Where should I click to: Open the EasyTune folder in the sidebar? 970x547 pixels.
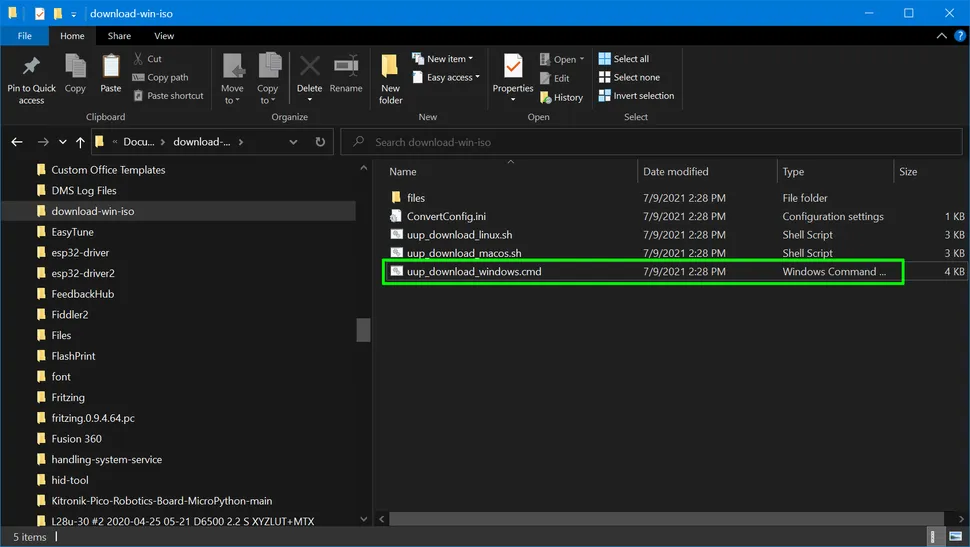pyautogui.click(x=72, y=232)
